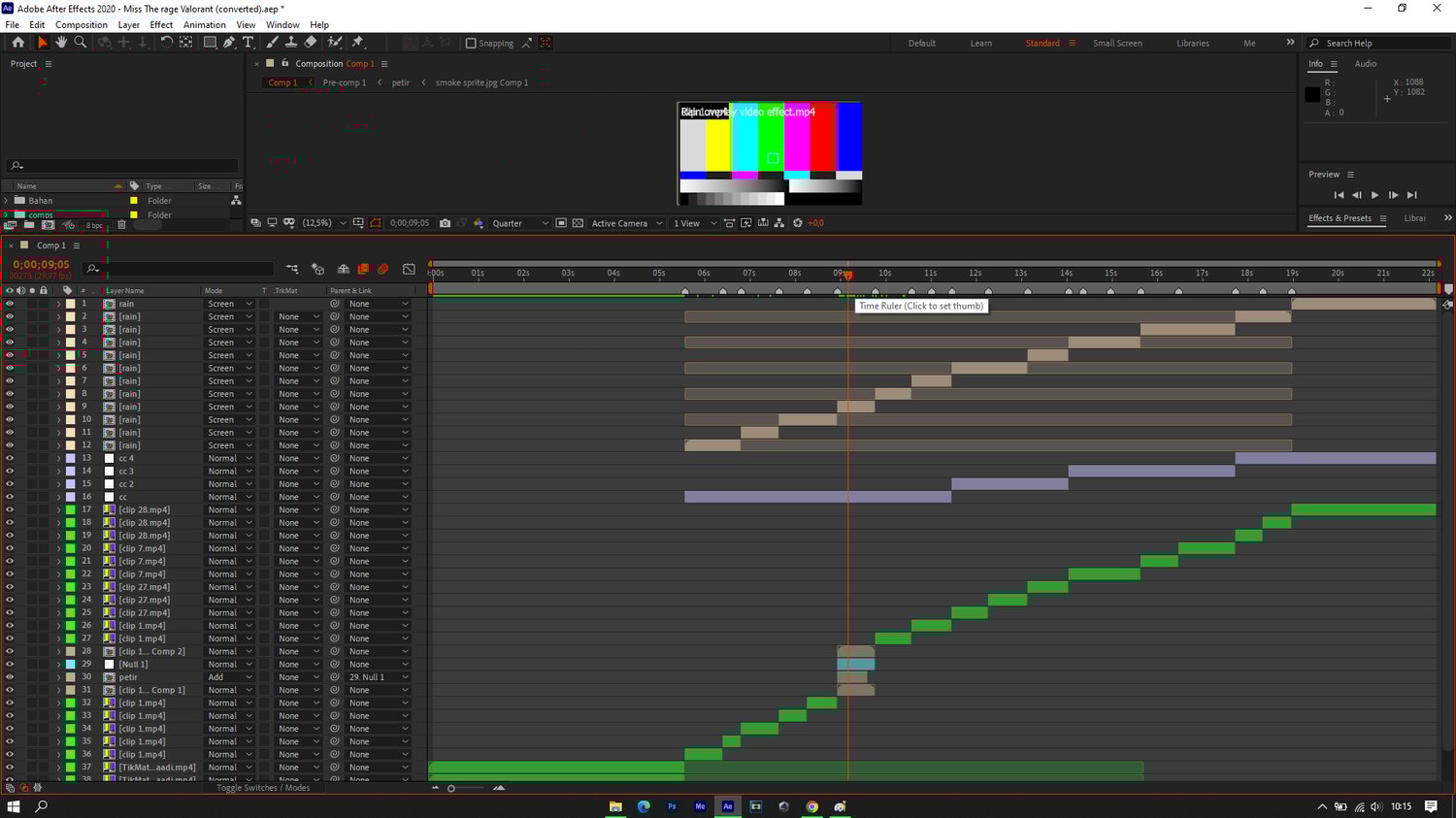Viewport: 1456px width, 818px height.
Task: Open the Add blend mode dropdown on petir
Action: (x=229, y=677)
